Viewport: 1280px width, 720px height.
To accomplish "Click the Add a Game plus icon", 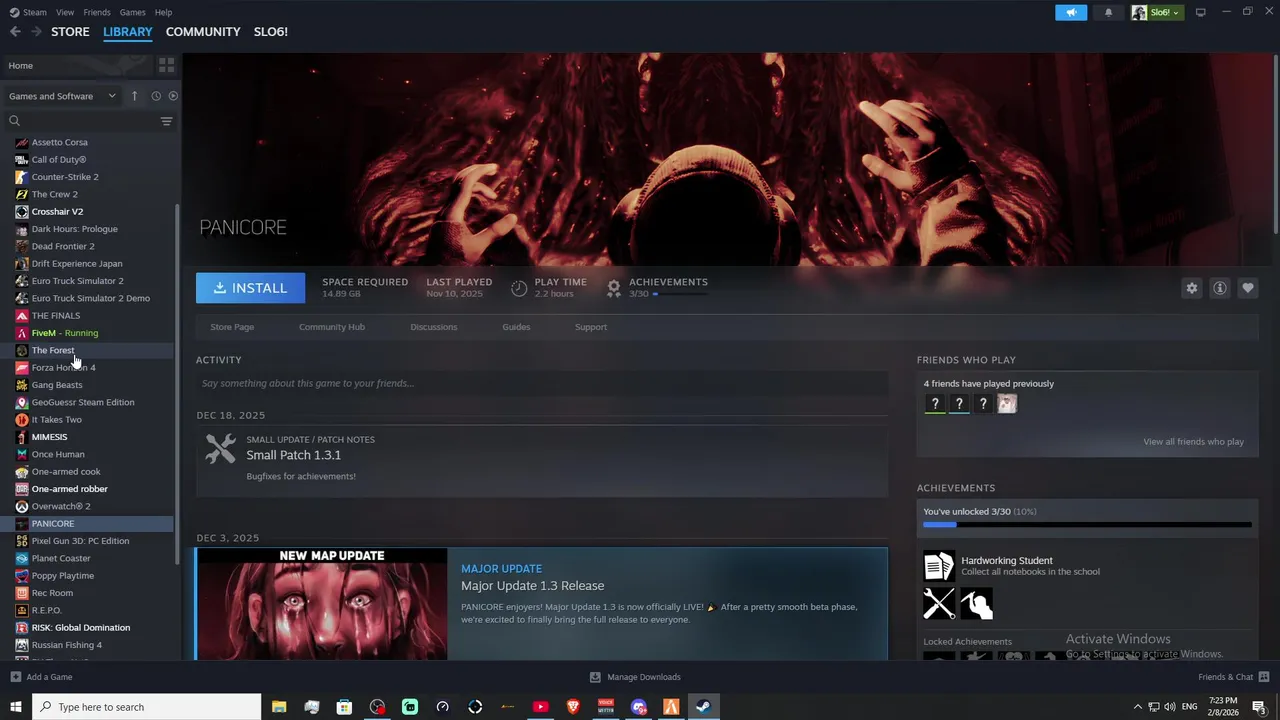I will point(15,677).
